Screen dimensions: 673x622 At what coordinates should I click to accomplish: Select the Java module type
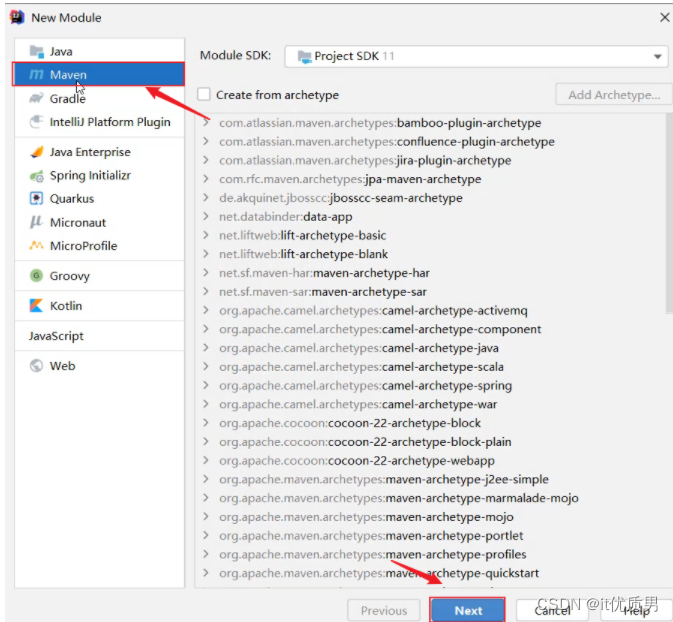(x=100, y=52)
